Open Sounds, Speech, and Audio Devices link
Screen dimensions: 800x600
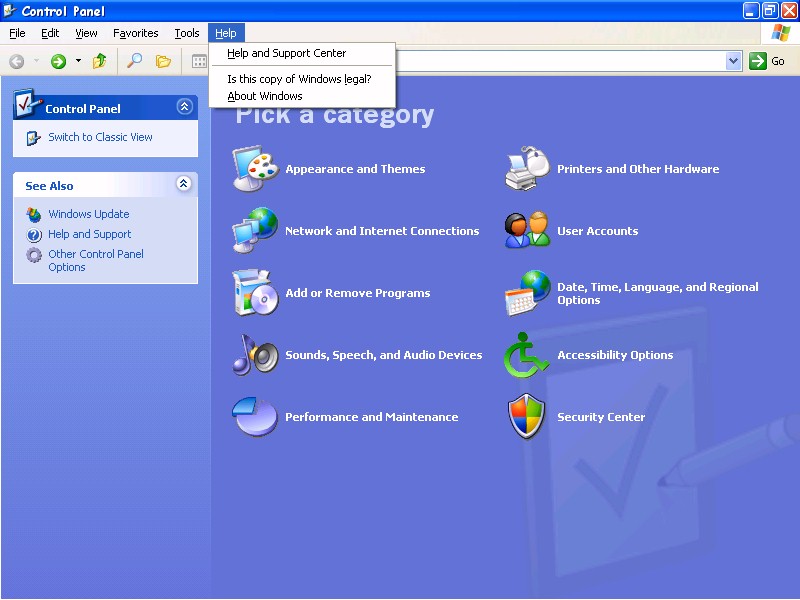[x=384, y=355]
